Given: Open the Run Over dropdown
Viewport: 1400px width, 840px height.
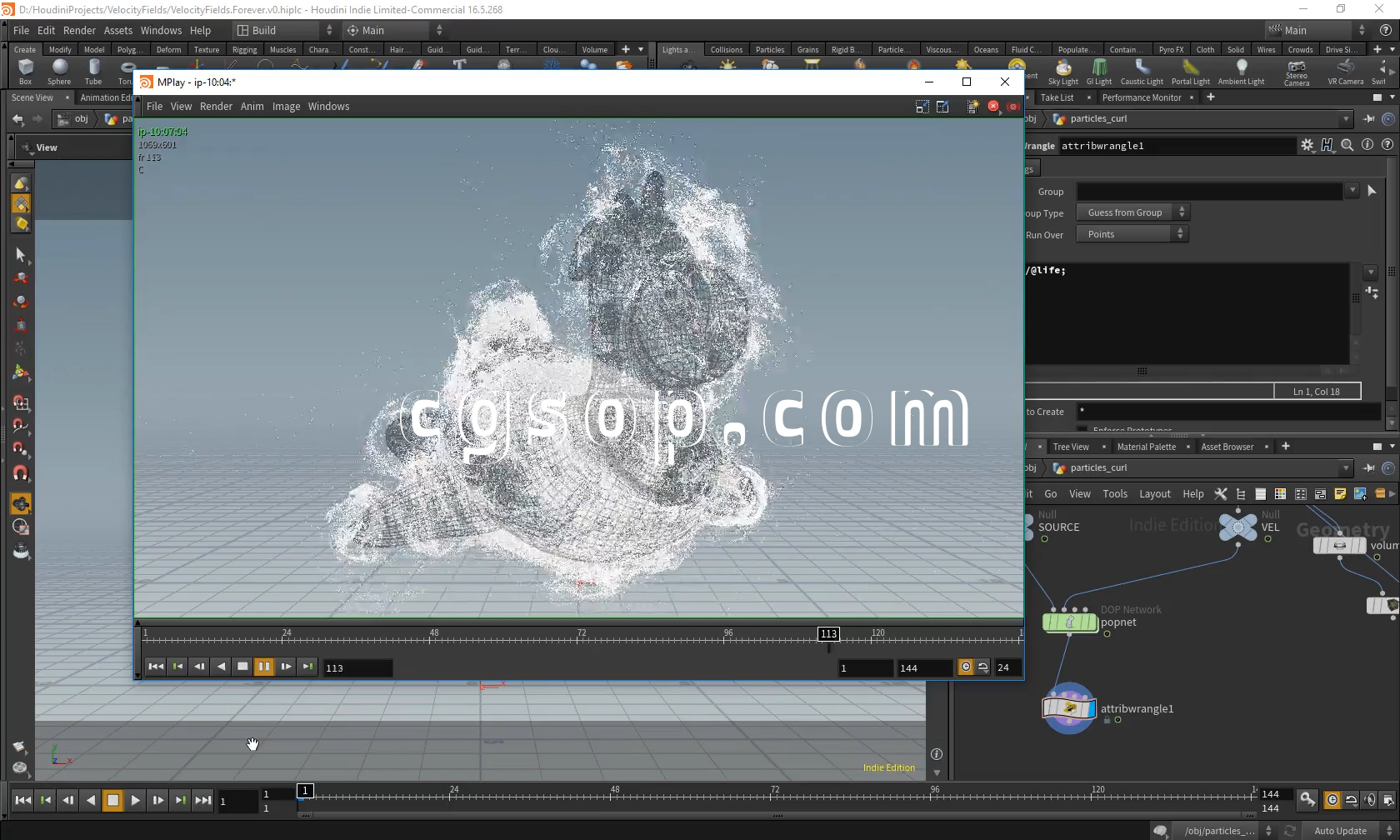Looking at the screenshot, I should (1132, 234).
